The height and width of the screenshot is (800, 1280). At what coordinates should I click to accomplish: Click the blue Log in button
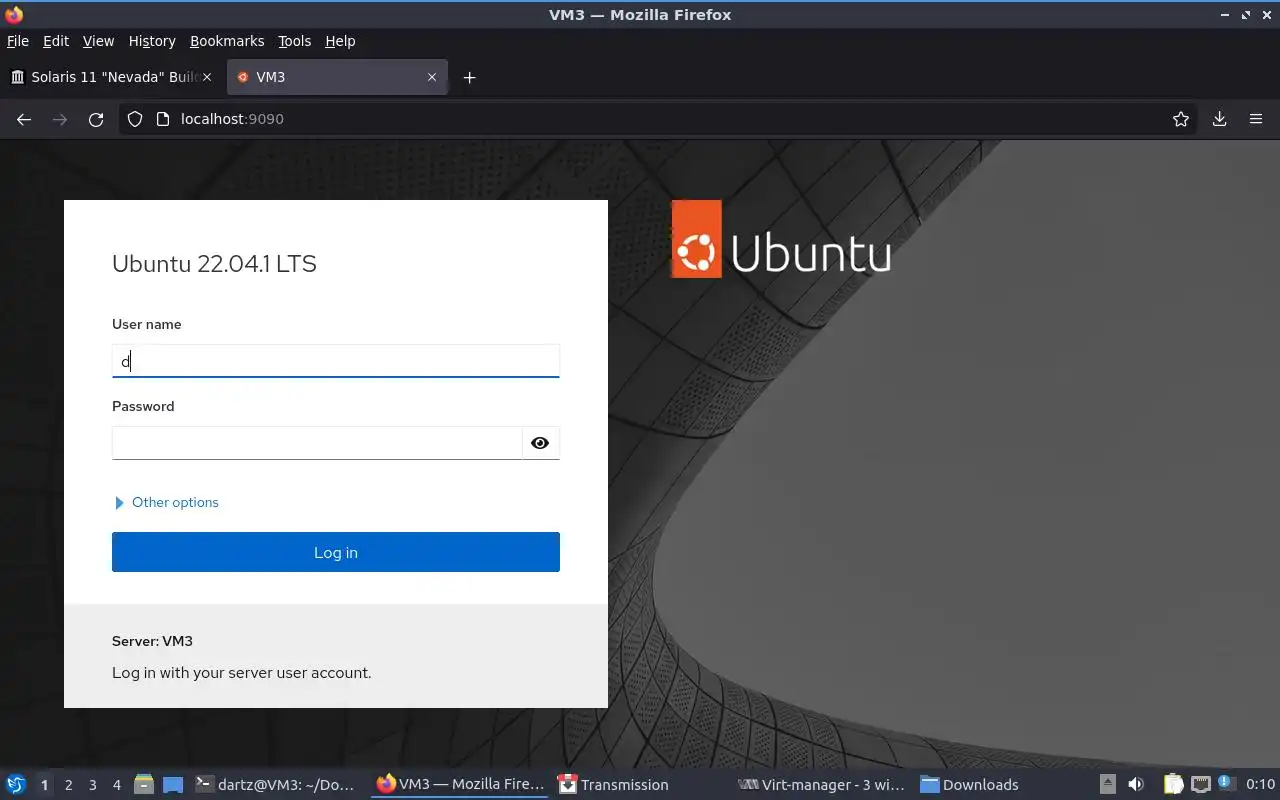[x=336, y=552]
